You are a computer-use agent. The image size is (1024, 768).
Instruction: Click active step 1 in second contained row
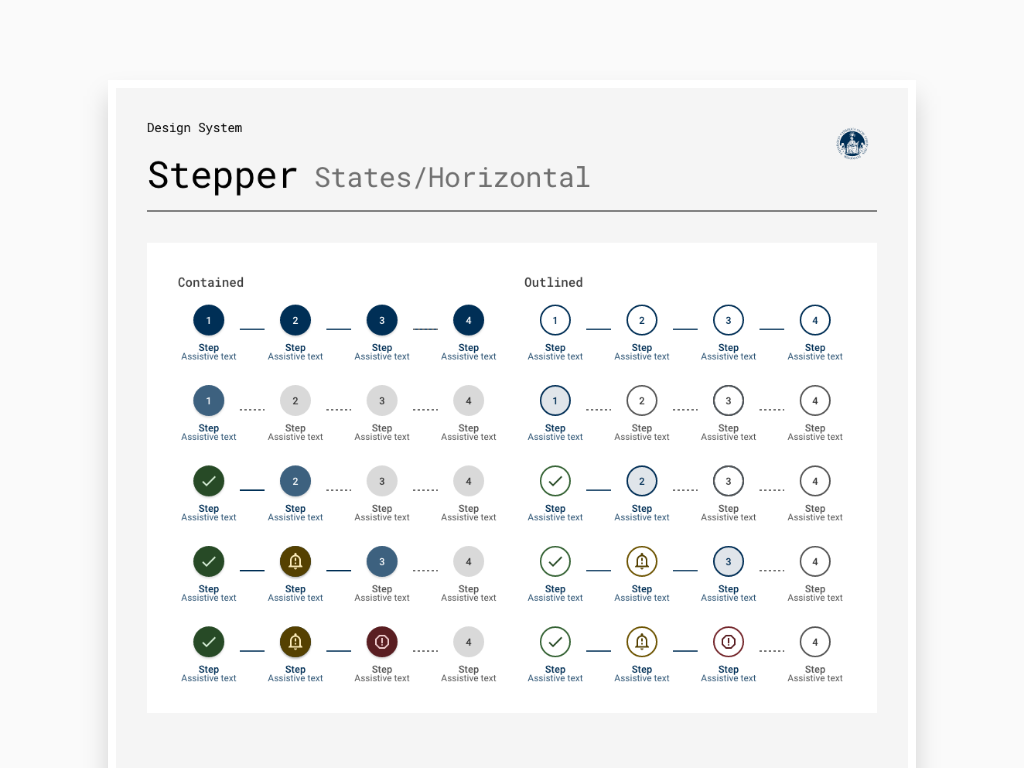(209, 401)
